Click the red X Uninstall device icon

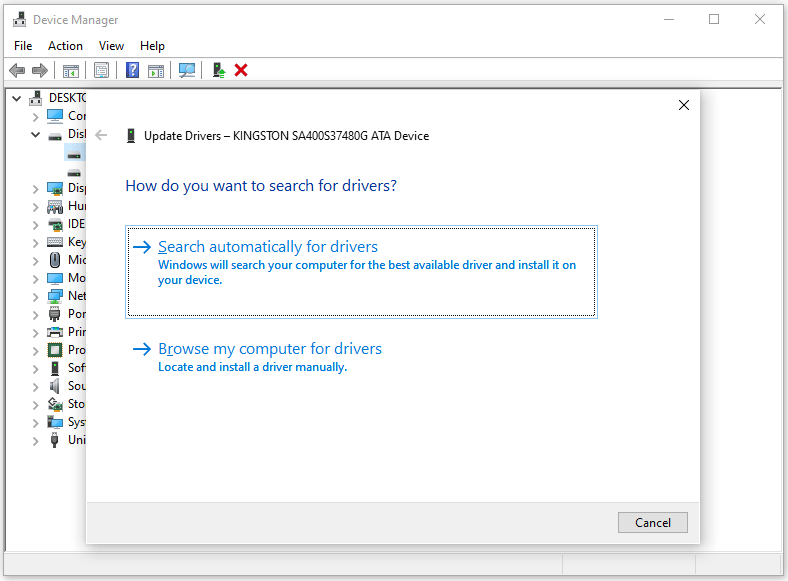pos(241,70)
